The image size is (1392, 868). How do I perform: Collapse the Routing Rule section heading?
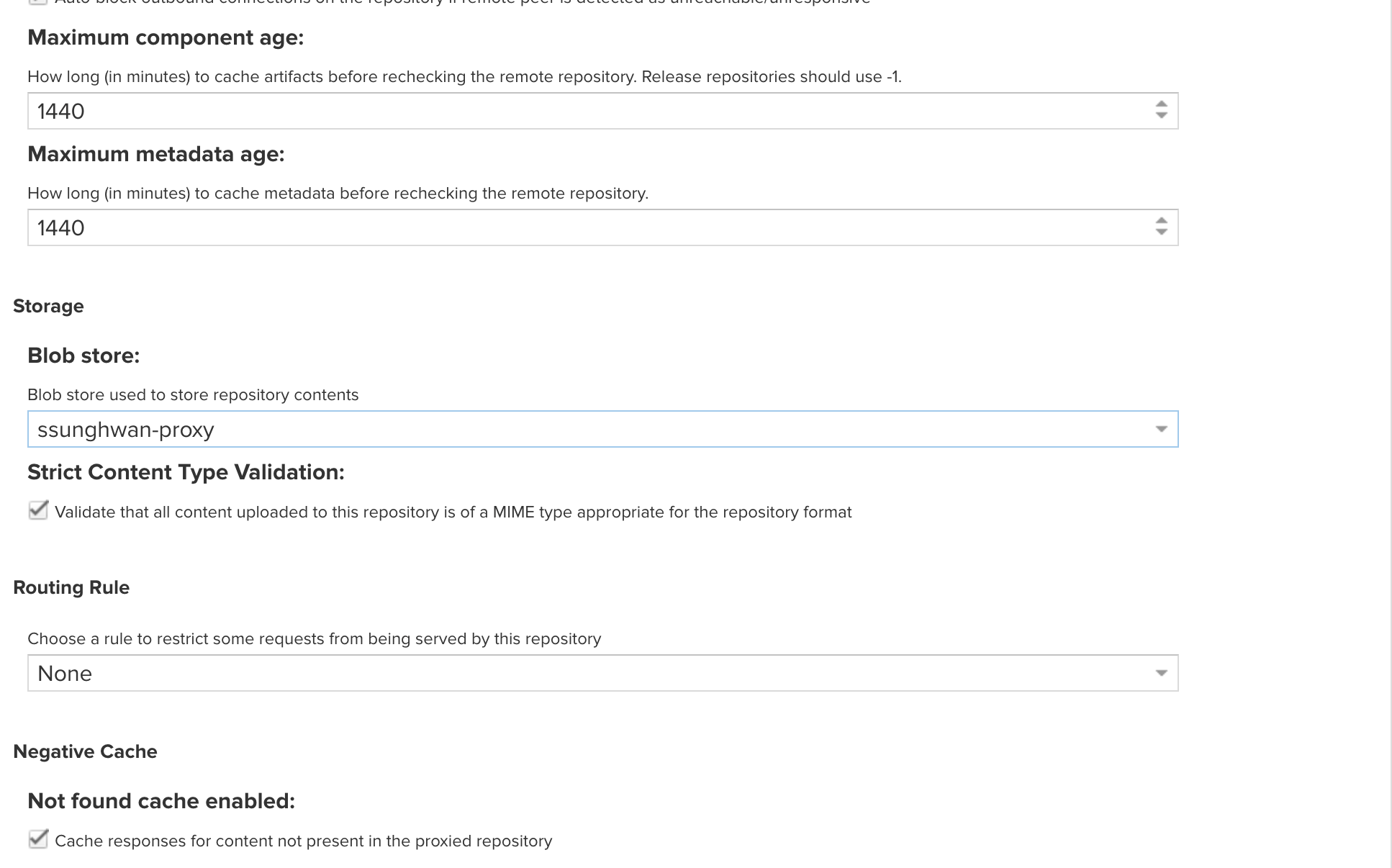click(x=71, y=587)
